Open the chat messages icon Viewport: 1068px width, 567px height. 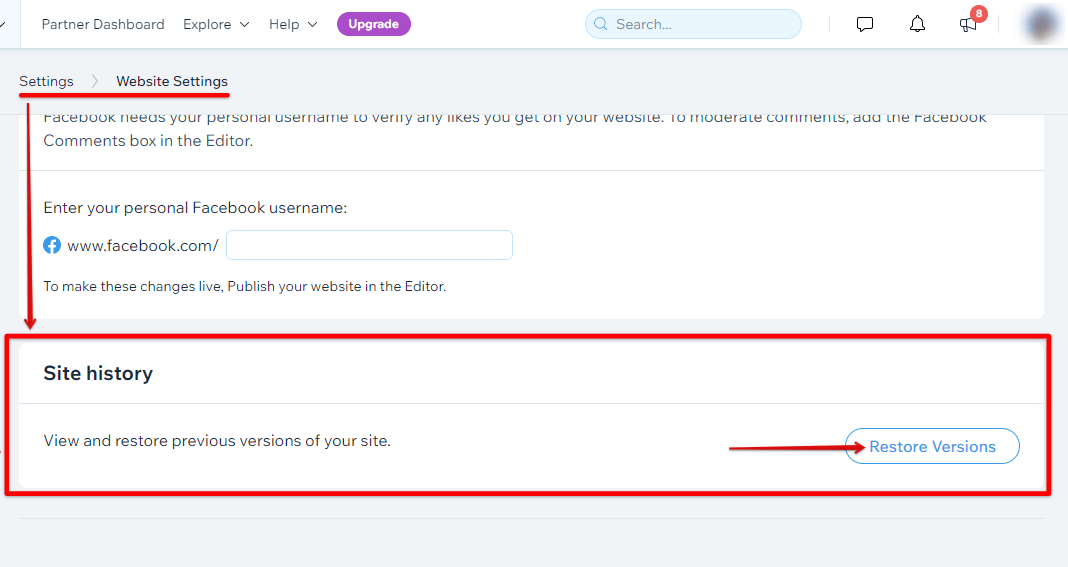coord(864,25)
